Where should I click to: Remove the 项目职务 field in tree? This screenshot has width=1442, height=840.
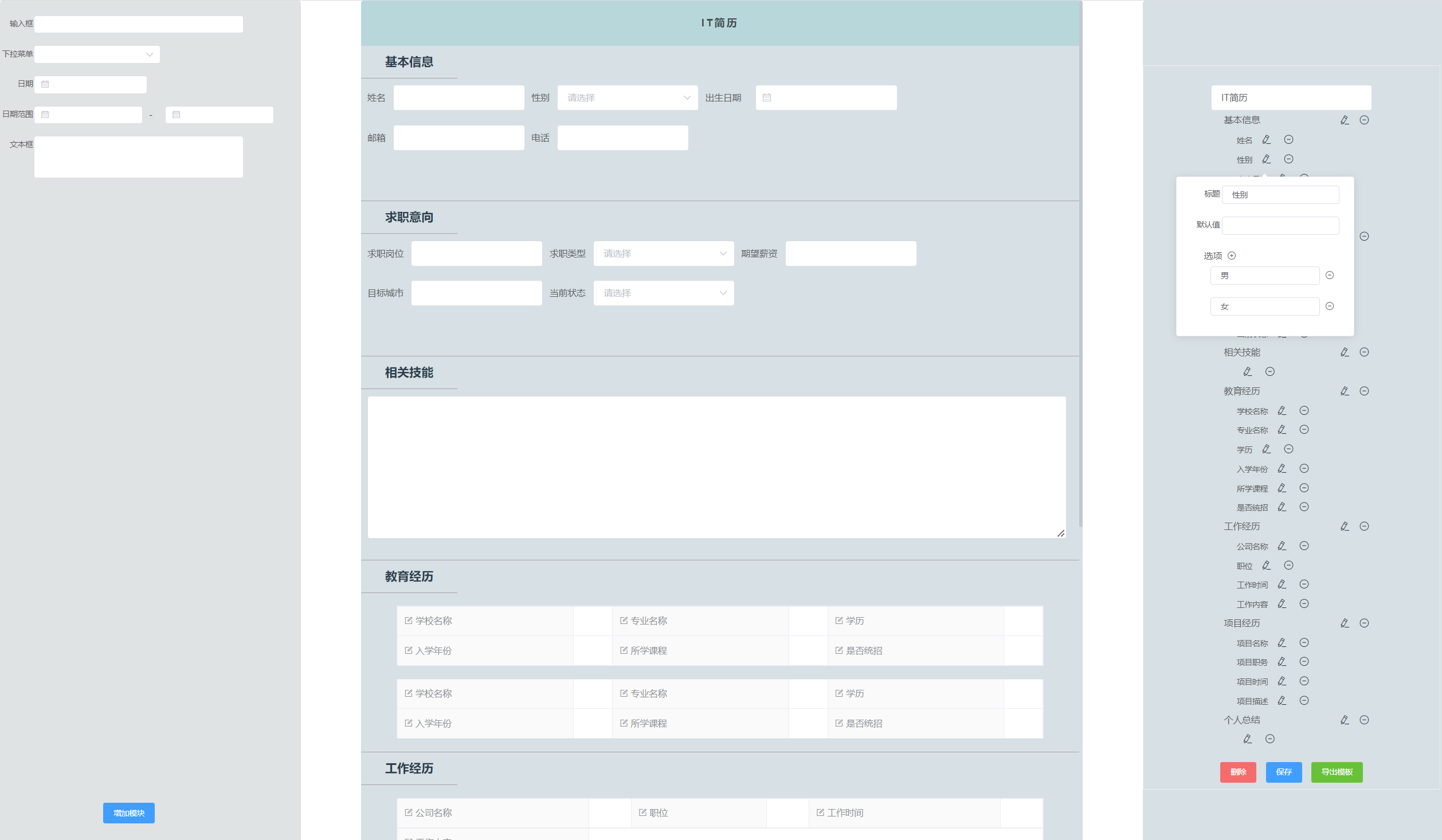(1304, 661)
